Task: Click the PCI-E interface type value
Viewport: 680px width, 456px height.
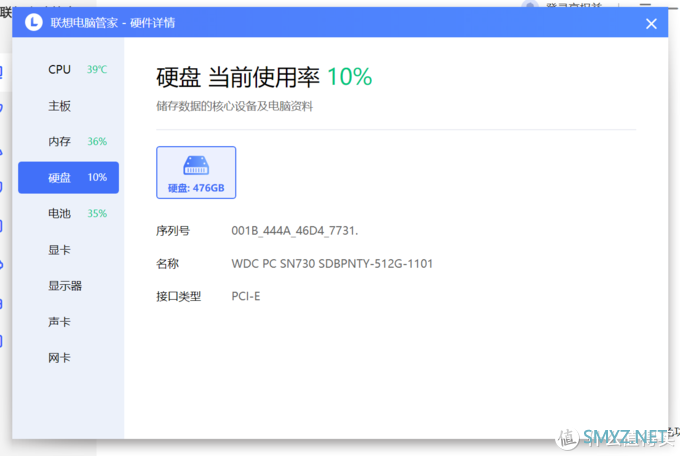Action: 245,296
